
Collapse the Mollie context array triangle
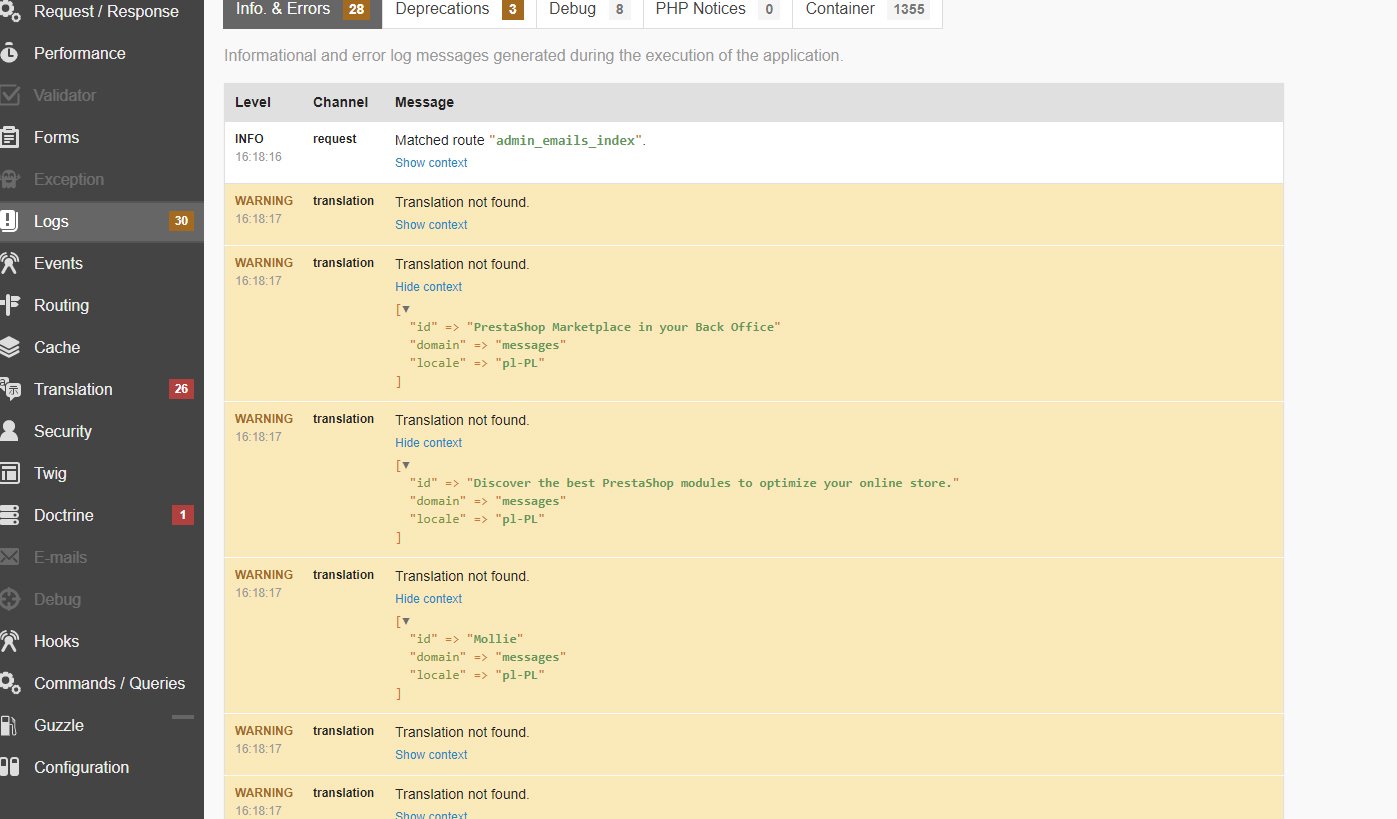406,621
